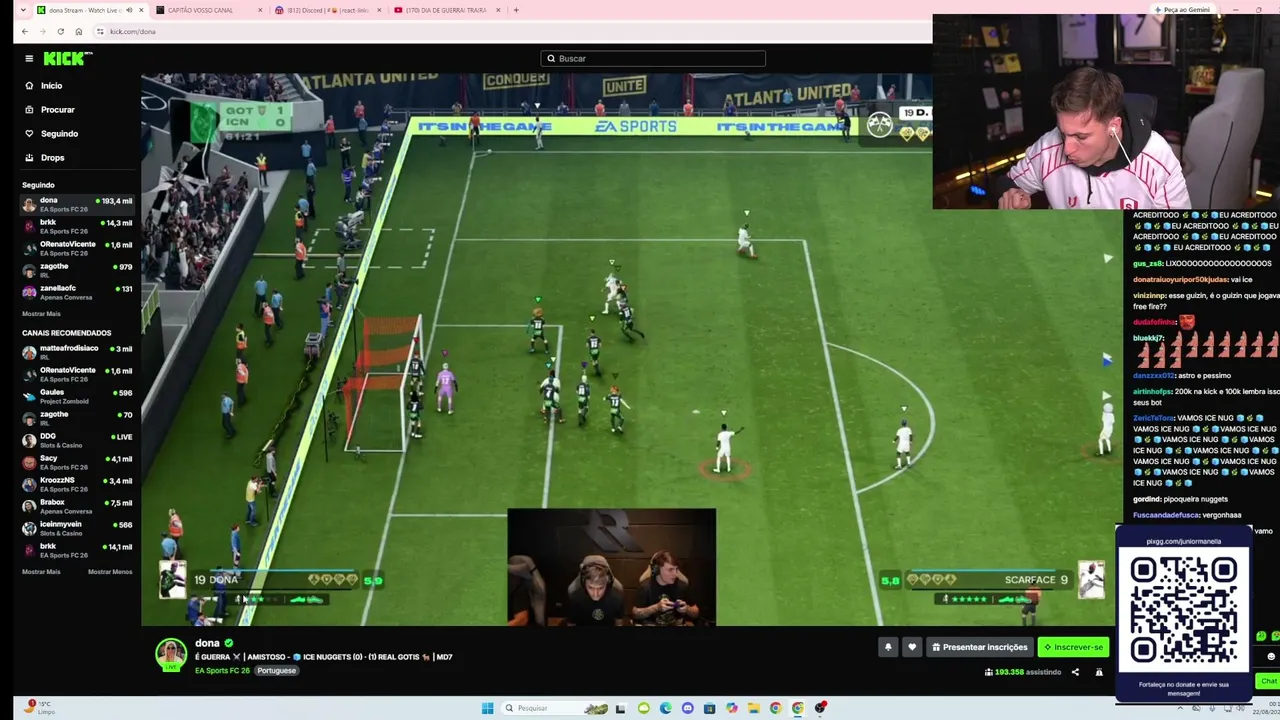The image size is (1280, 720).
Task: Click the share icon below the stream
Action: (1075, 672)
